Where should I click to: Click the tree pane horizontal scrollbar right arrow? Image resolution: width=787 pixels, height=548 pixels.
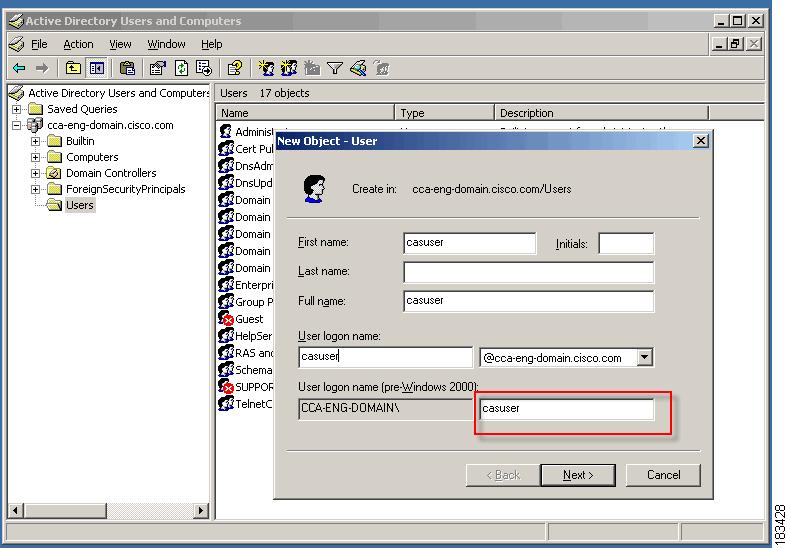click(201, 510)
